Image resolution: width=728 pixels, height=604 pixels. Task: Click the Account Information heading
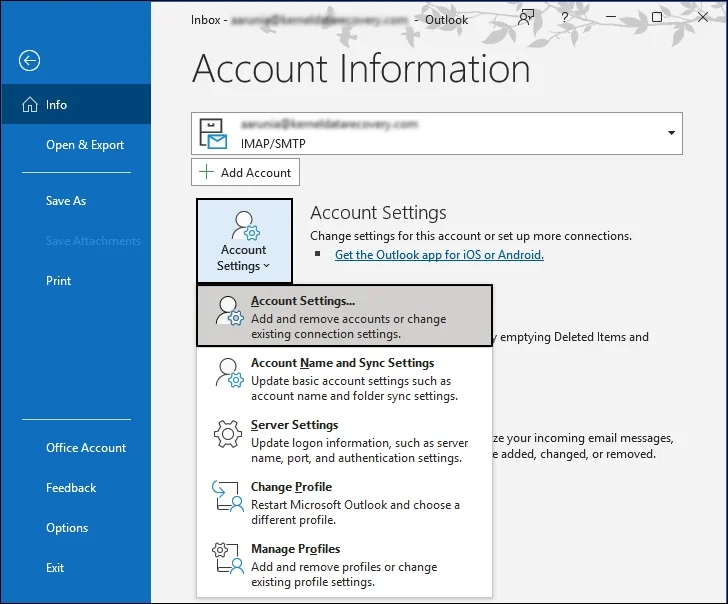click(x=361, y=69)
